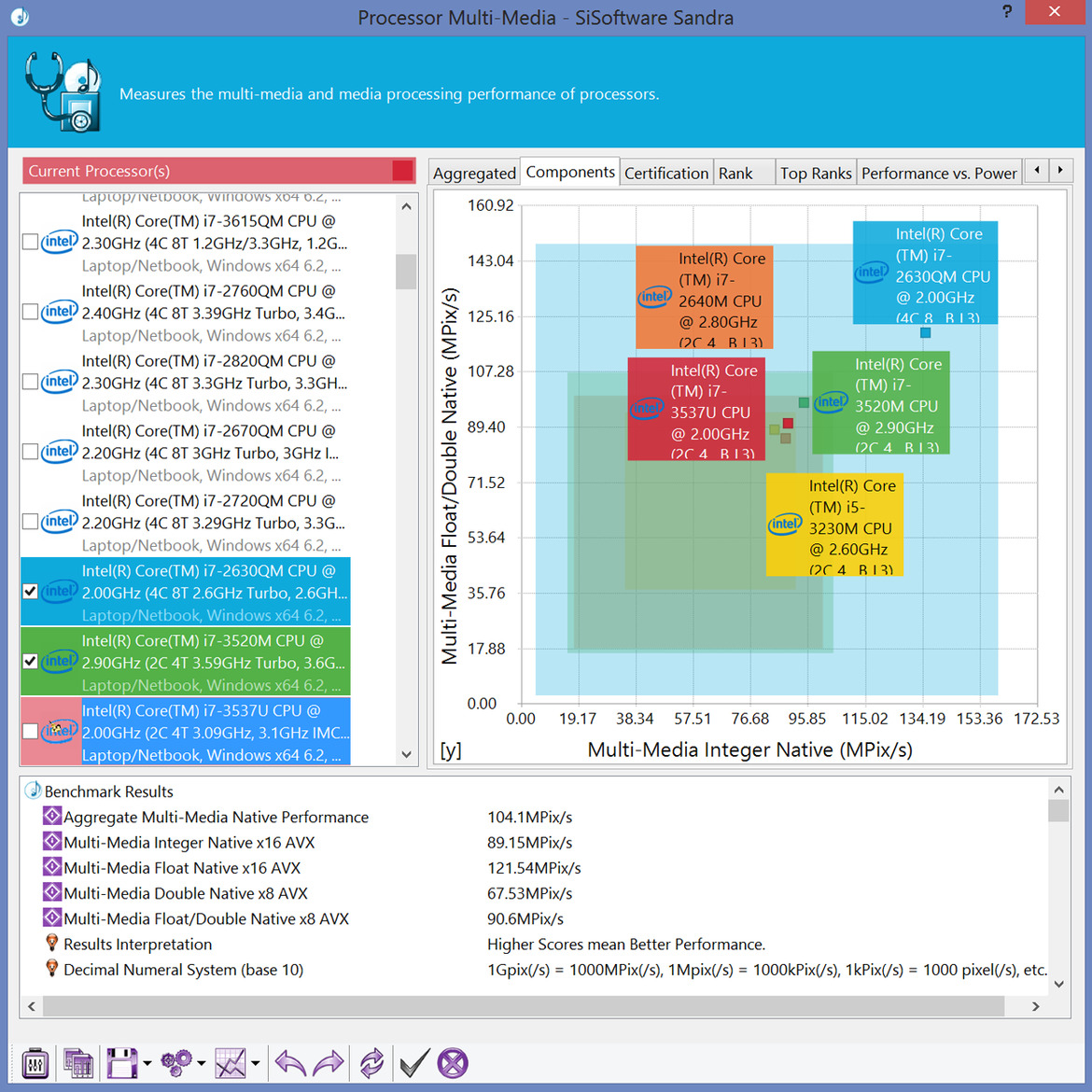Open the Performance vs. Power tab
The image size is (1092, 1092).
point(940,173)
